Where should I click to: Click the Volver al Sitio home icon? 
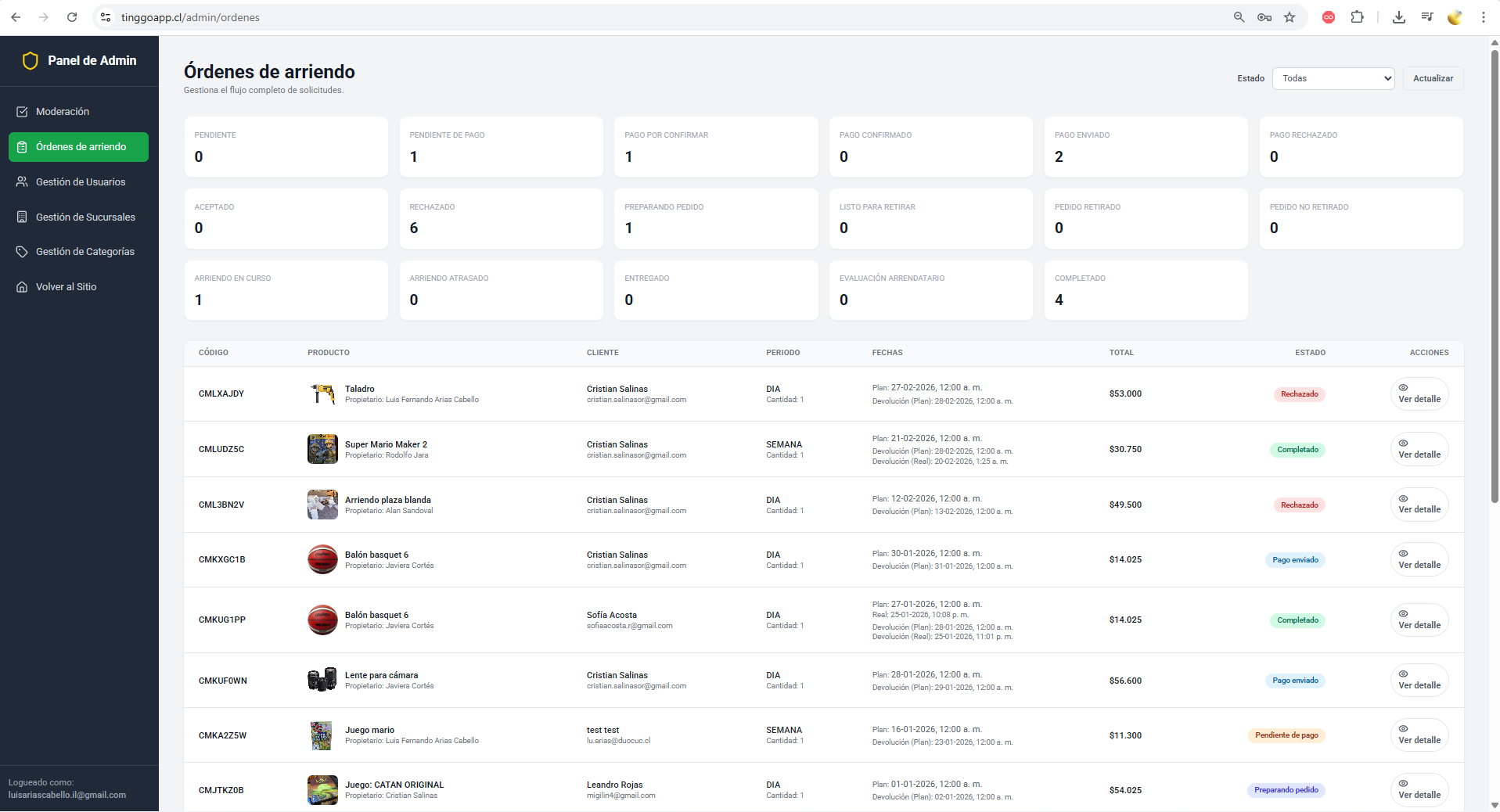(22, 287)
